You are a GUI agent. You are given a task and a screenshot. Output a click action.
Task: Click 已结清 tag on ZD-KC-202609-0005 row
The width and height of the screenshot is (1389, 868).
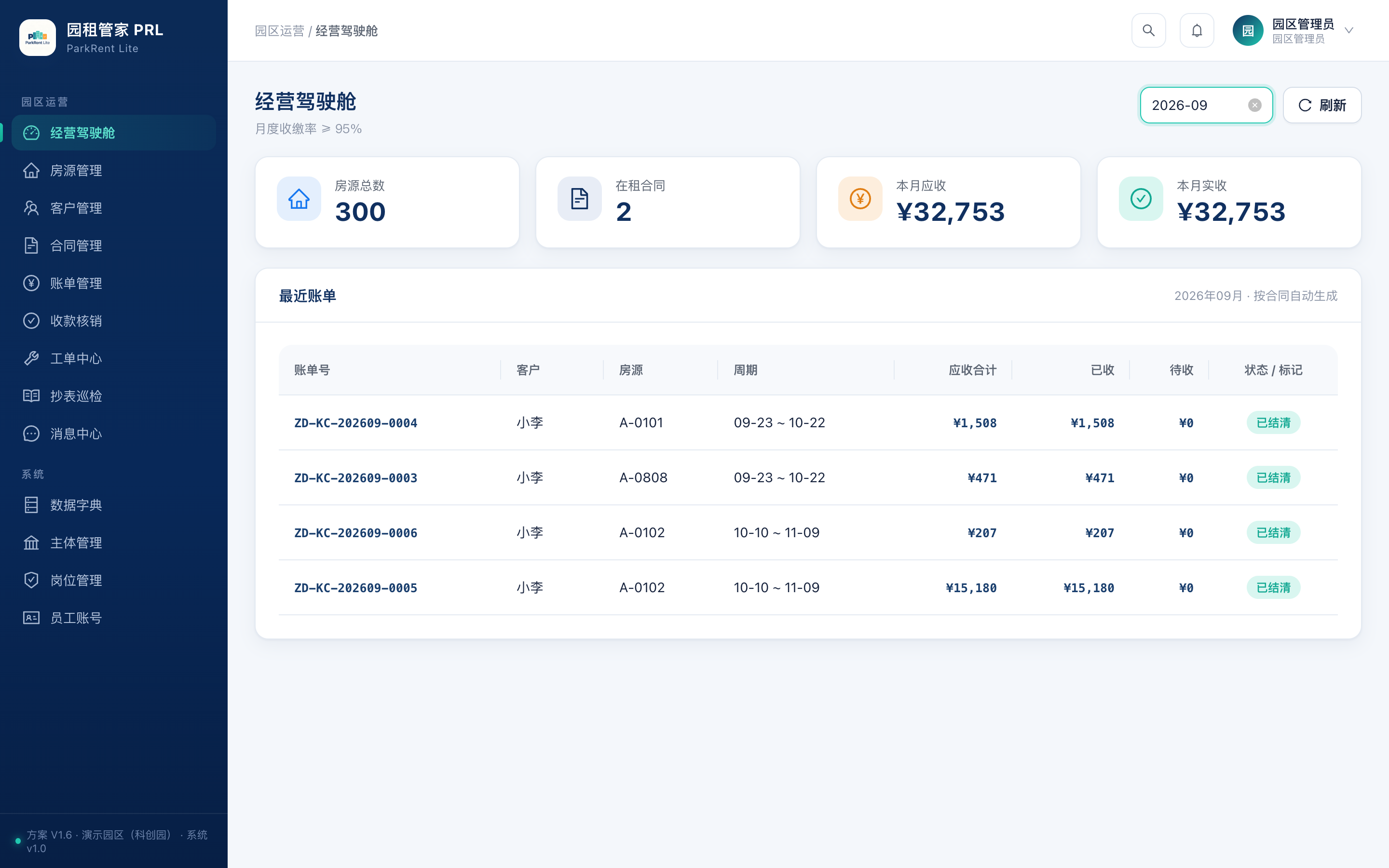pyautogui.click(x=1273, y=588)
